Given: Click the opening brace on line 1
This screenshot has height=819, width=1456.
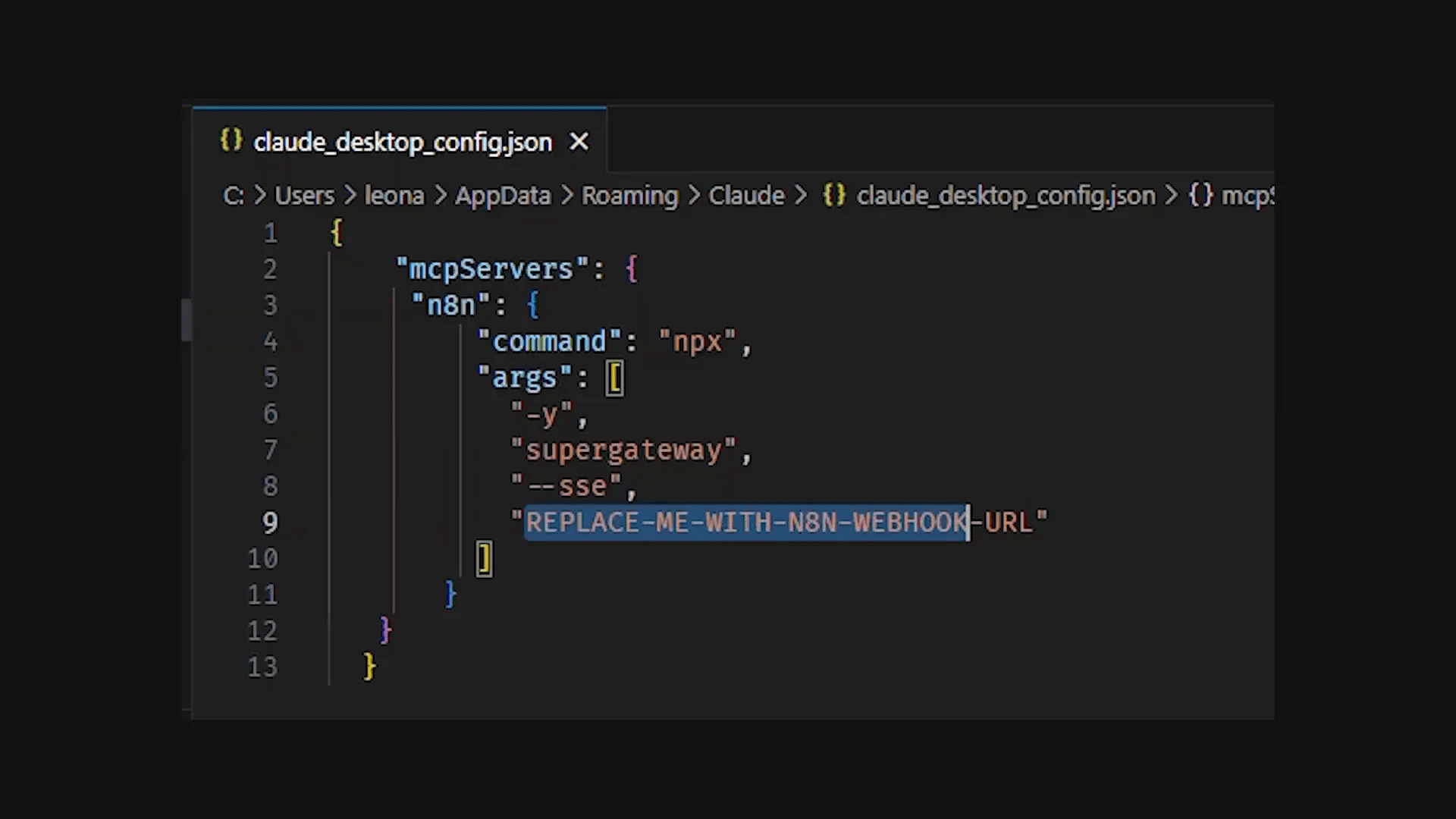Looking at the screenshot, I should click(x=337, y=233).
